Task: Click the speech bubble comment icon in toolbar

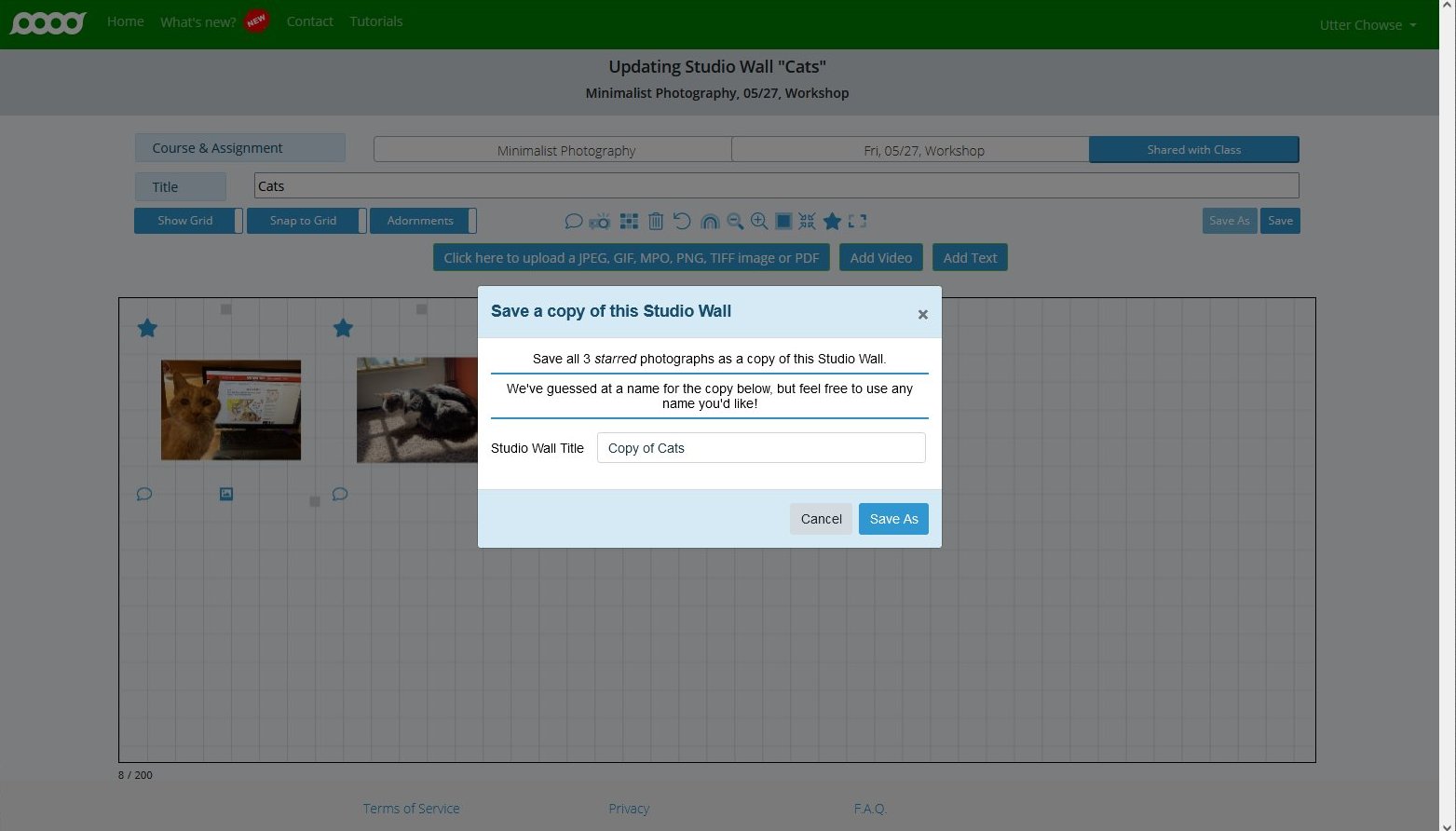Action: [x=574, y=221]
